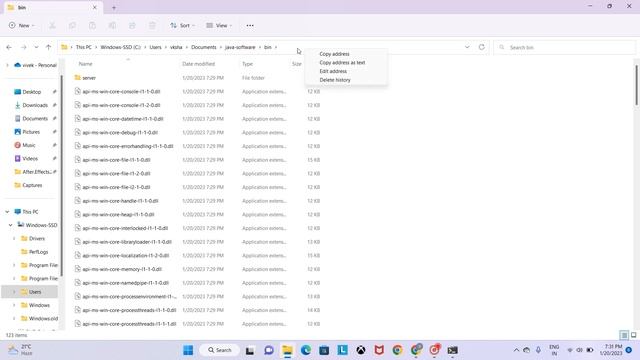This screenshot has height=360, width=640.
Task: Select api-ms-win-core-namedpipe-l1-1-0.dll file
Action: click(x=198, y=283)
